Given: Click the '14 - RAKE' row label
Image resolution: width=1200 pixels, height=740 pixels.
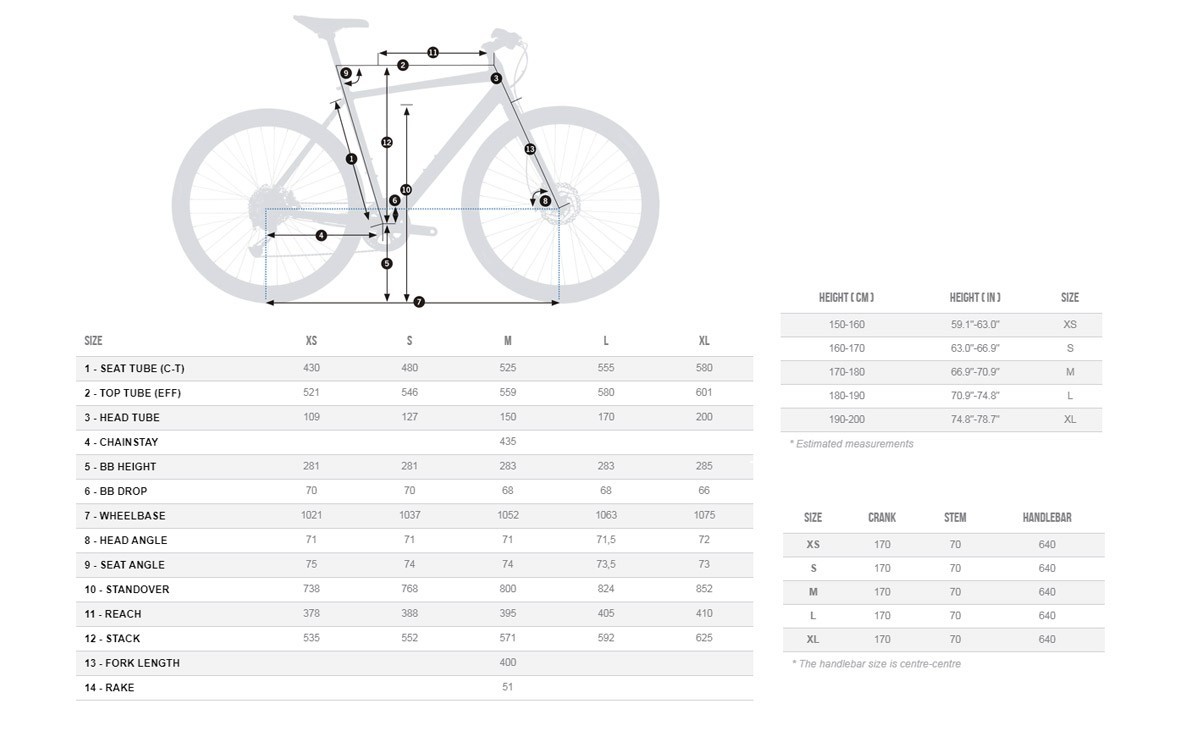Looking at the screenshot, I should pos(109,688).
